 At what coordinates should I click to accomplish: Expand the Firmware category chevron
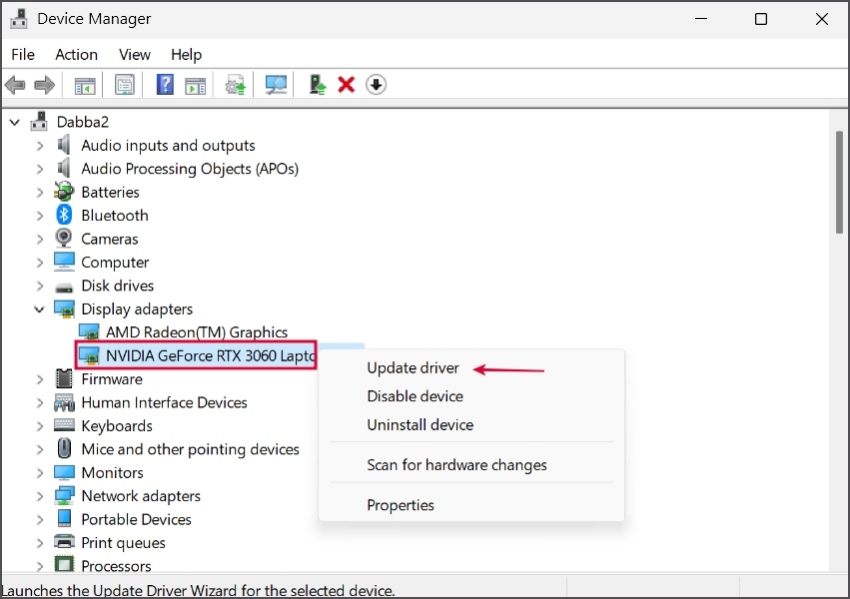click(40, 379)
